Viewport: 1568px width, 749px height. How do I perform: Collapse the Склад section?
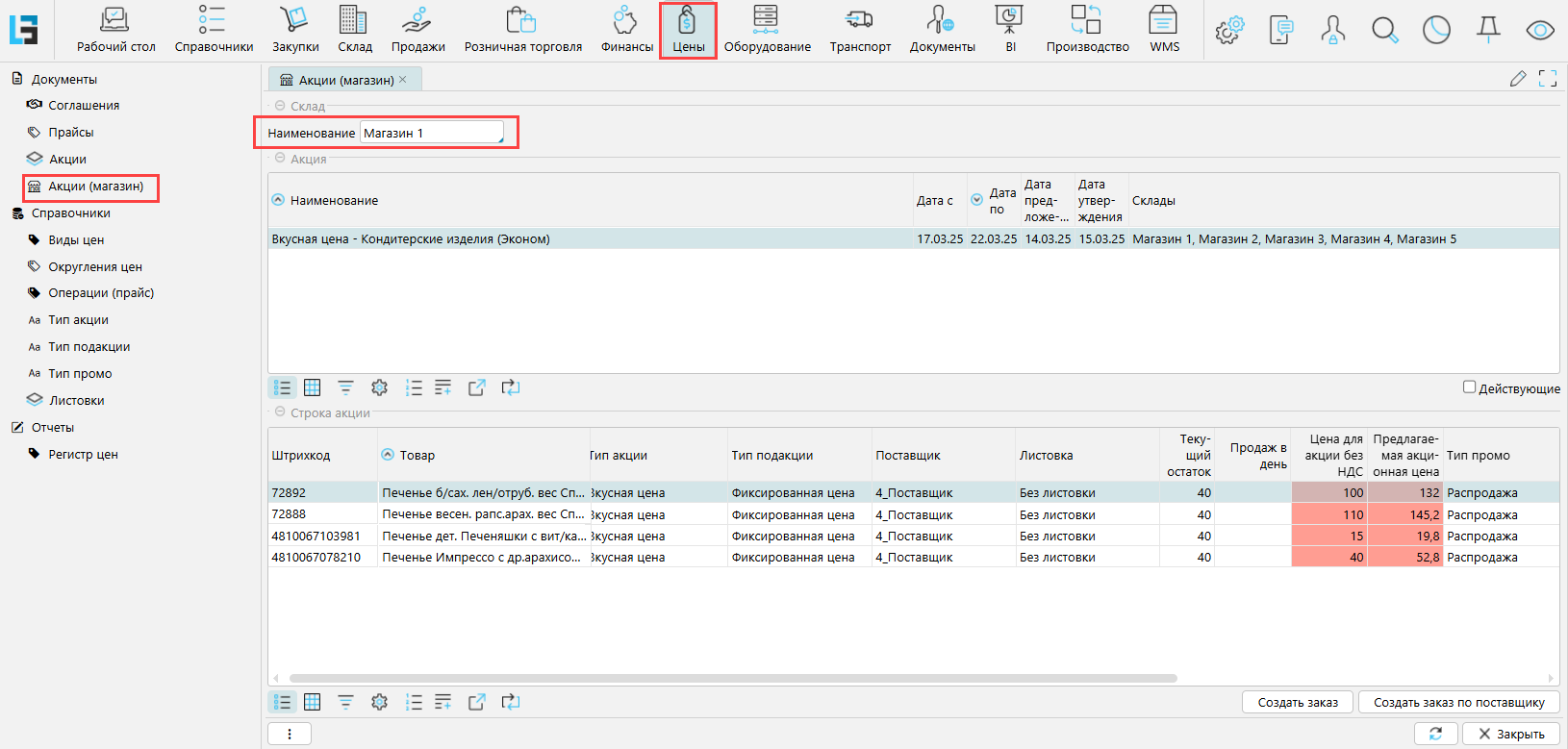coord(280,106)
